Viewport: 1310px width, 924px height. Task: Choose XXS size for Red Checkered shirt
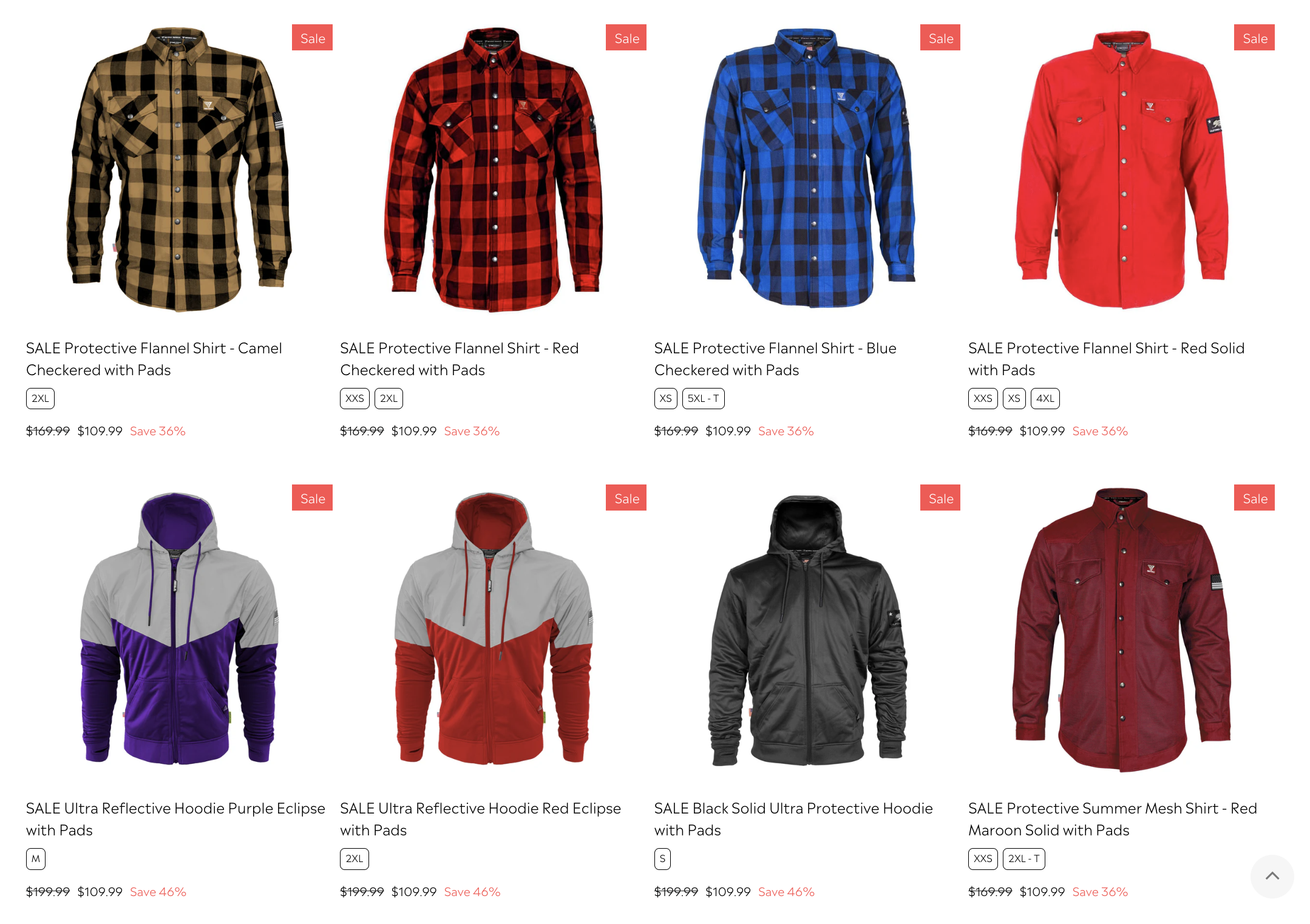pyautogui.click(x=355, y=398)
